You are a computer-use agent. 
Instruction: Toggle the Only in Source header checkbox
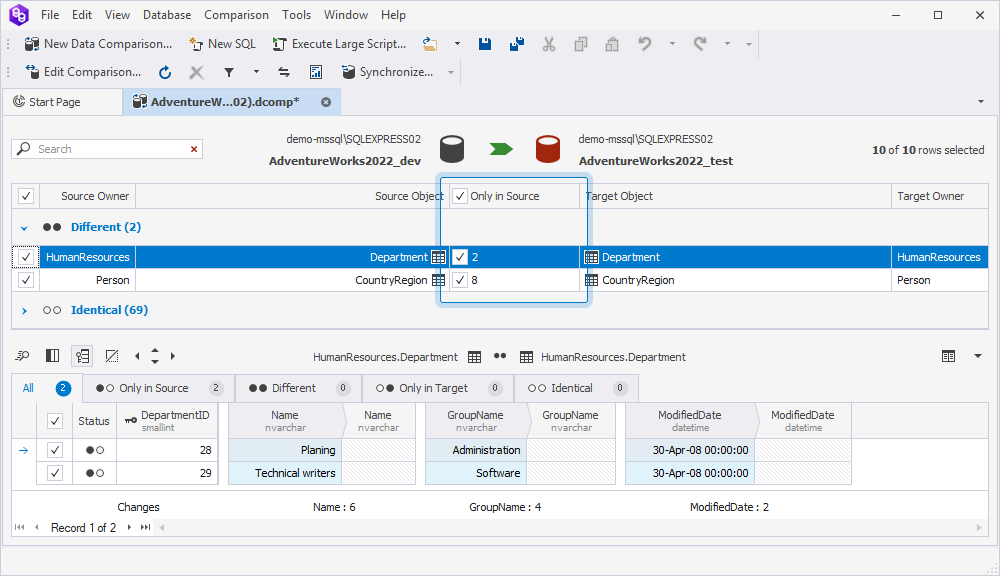tap(460, 196)
